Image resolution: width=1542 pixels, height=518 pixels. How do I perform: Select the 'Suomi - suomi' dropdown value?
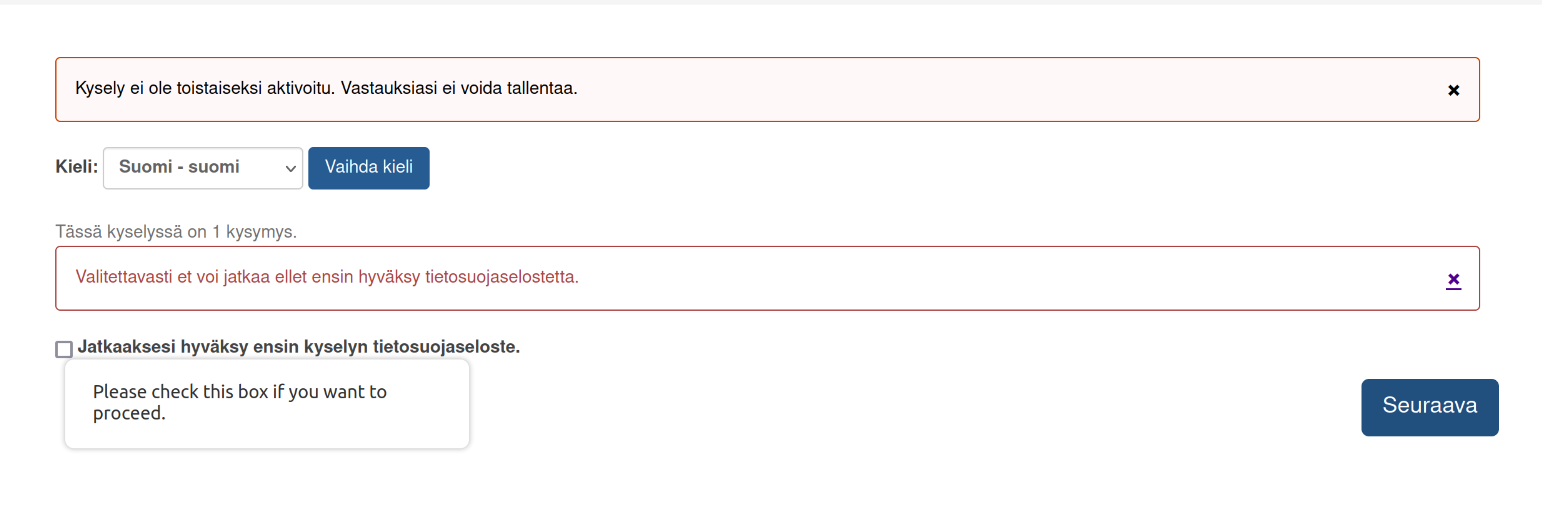click(x=180, y=168)
